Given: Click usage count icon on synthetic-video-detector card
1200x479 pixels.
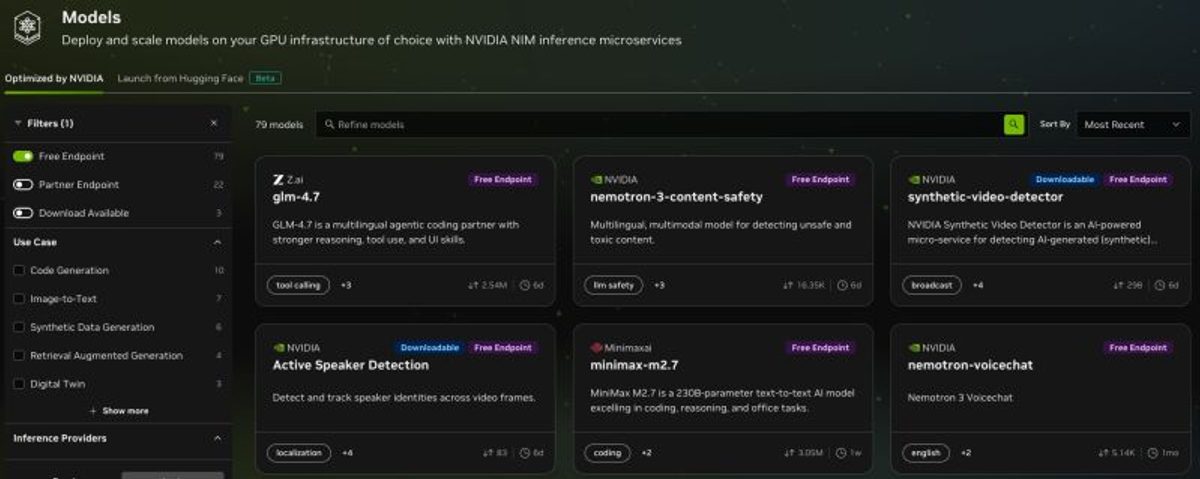Looking at the screenshot, I should point(1117,285).
